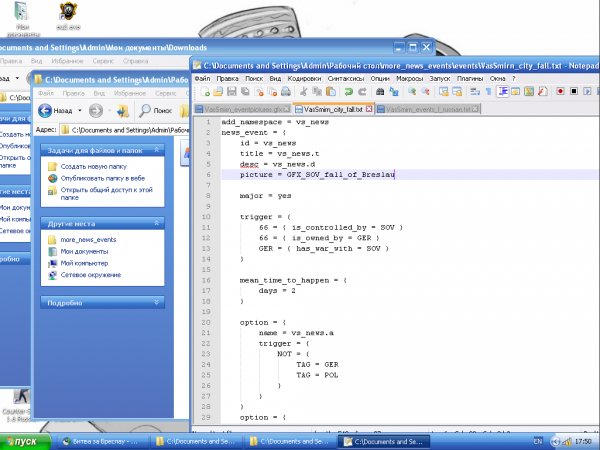The width and height of the screenshot is (600, 450).
Task: Collapse the 'Задачи для файлов и папок' panel
Action: [157, 149]
